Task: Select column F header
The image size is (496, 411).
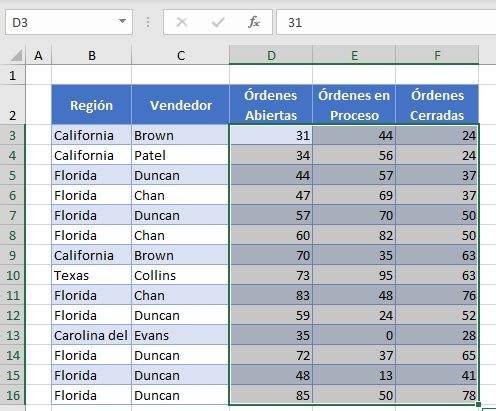Action: [x=437, y=55]
